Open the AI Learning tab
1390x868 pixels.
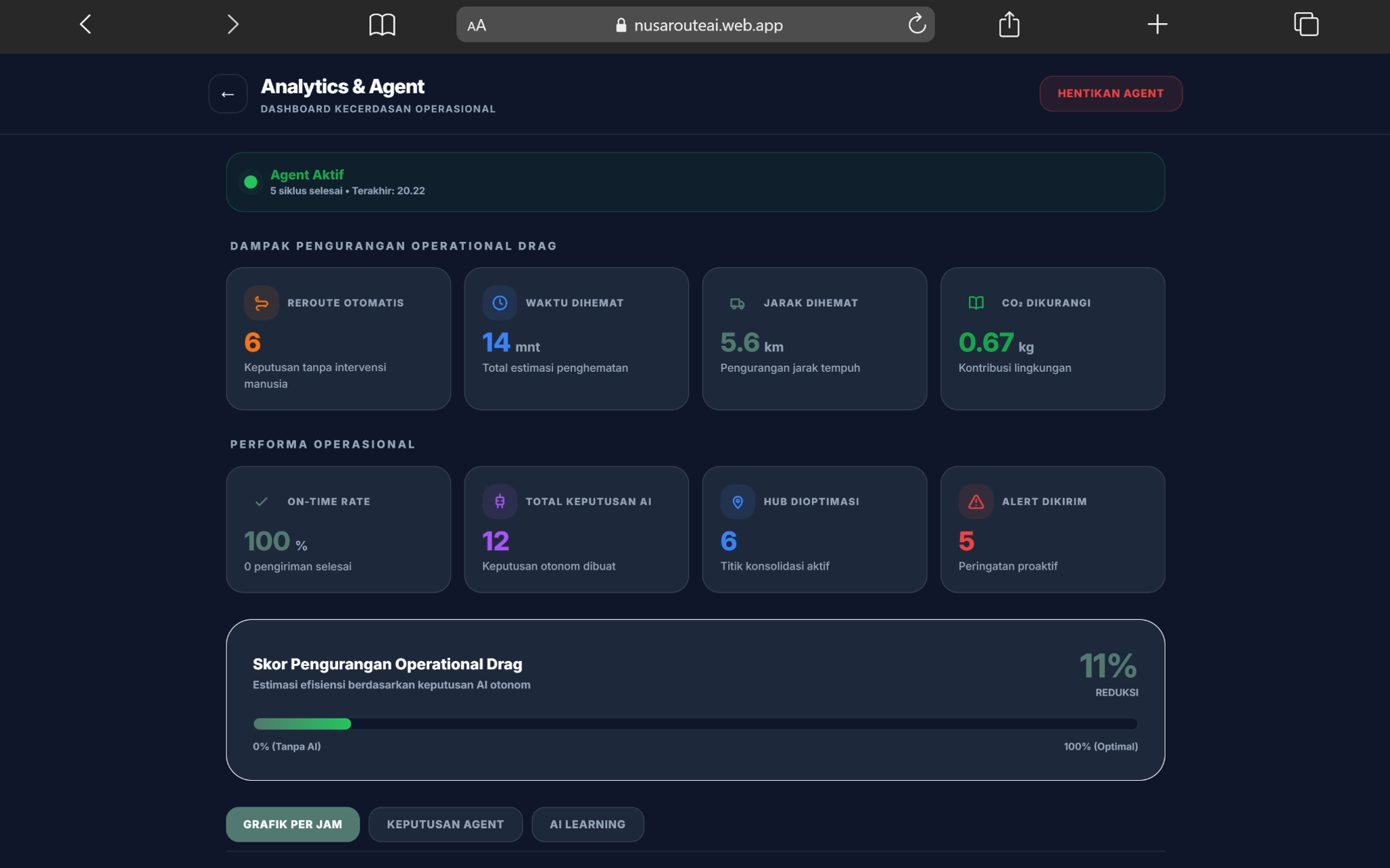pyautogui.click(x=588, y=824)
